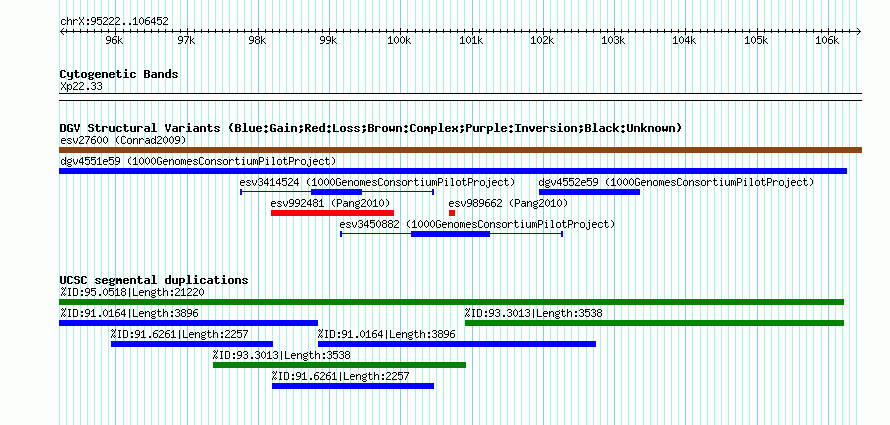Viewport: 890px width, 425px height.
Task: Click the 98k ruler tick label
Action: pos(257,41)
